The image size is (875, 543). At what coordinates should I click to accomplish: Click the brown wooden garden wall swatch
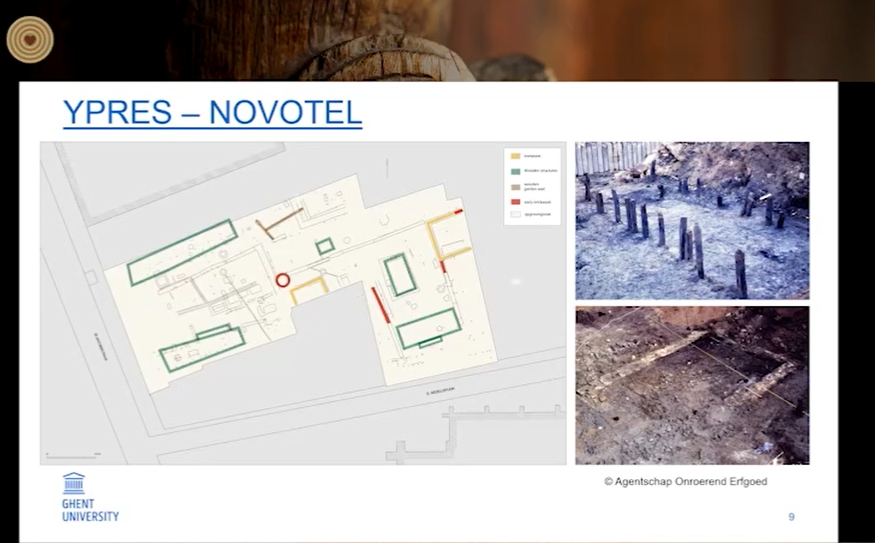point(516,187)
